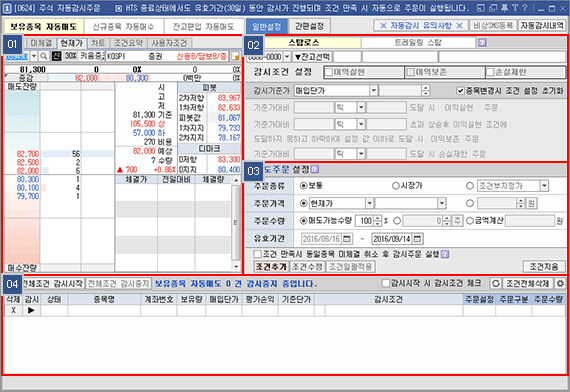Viewport: 570px width, 392px height.
Task: Open help icon beside 매도주문 설정 title
Action: click(x=315, y=169)
